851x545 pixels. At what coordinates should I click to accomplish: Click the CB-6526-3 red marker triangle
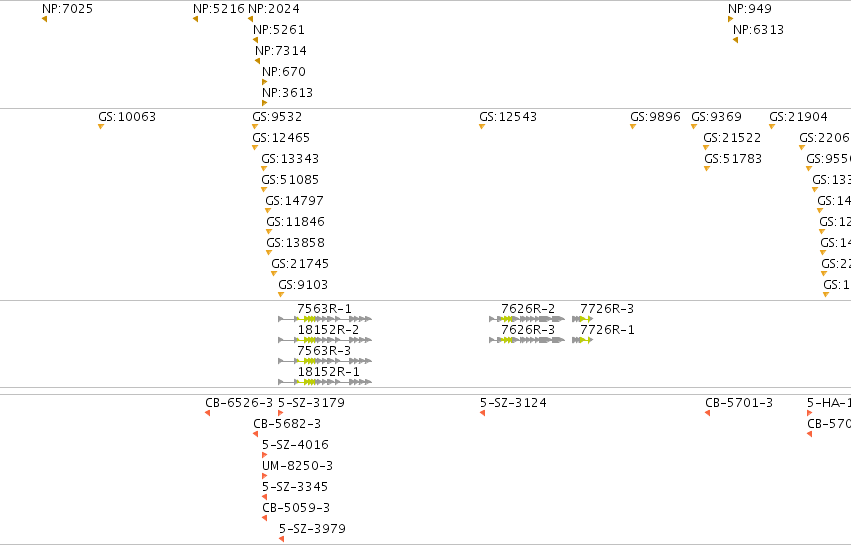pos(207,413)
